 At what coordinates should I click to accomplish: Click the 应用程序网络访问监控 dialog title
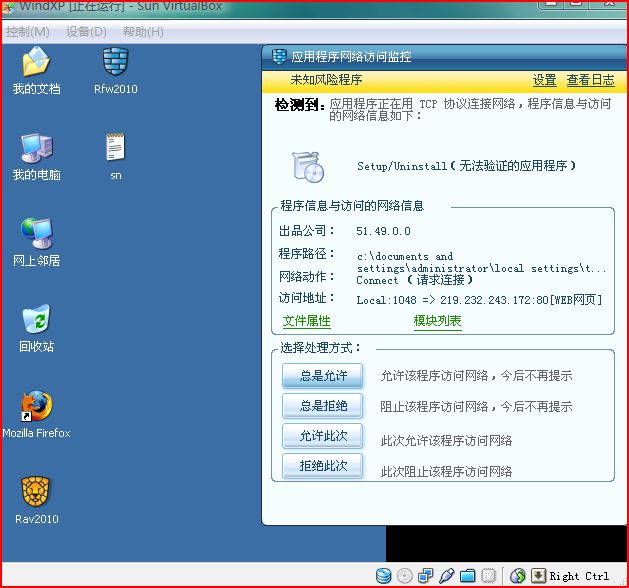[x=351, y=57]
